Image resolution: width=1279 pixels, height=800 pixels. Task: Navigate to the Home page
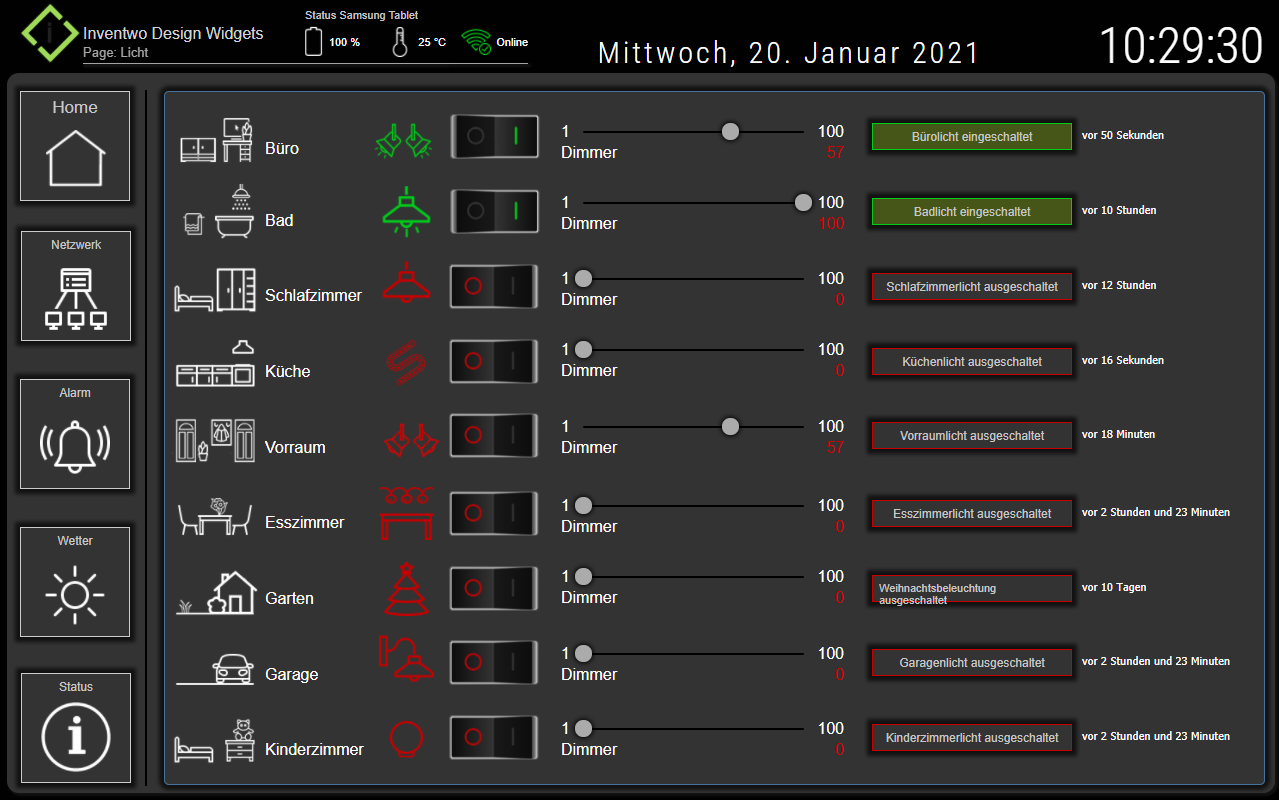(x=74, y=145)
